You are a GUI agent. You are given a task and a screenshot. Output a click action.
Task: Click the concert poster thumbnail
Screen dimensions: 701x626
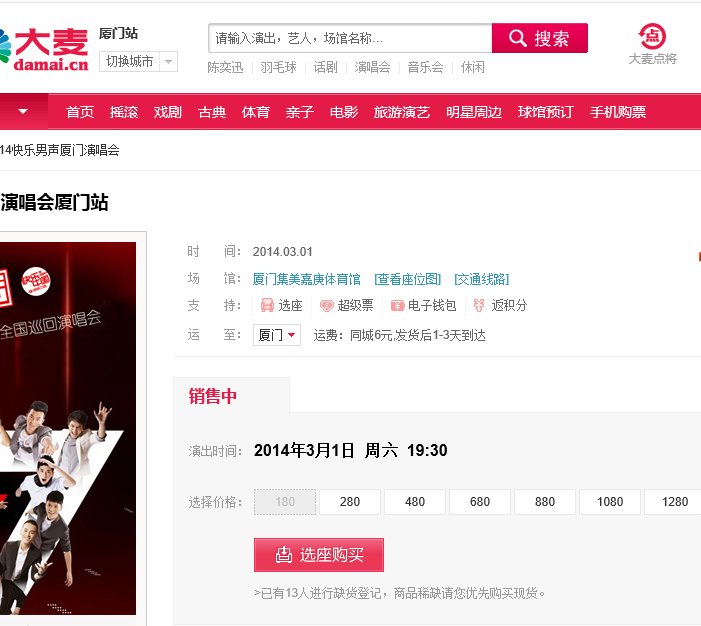pos(68,428)
